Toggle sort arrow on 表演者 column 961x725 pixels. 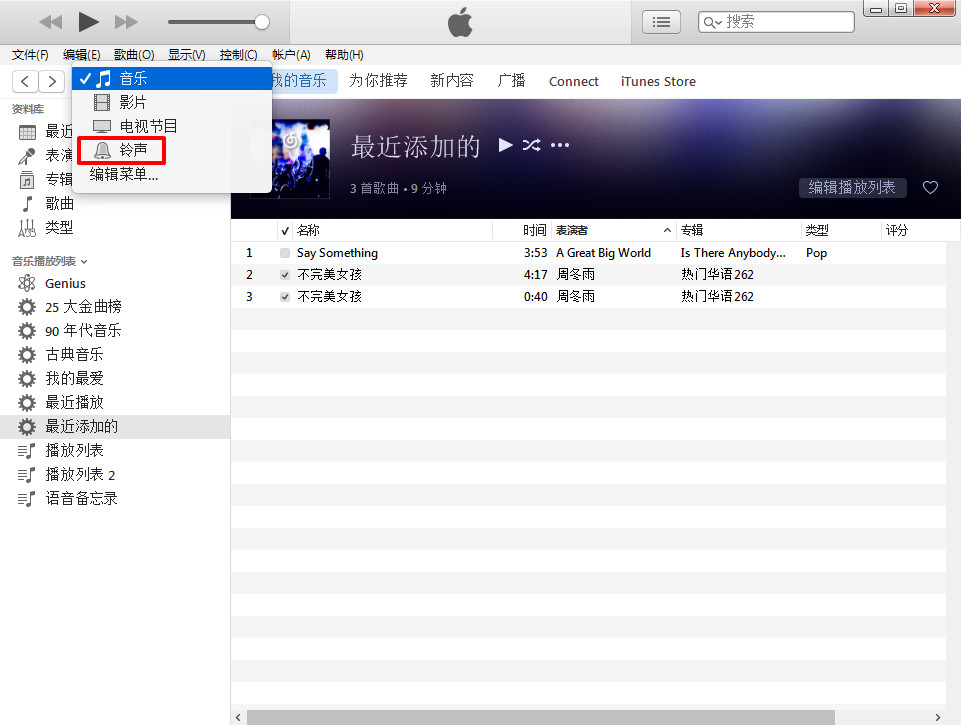pos(667,230)
